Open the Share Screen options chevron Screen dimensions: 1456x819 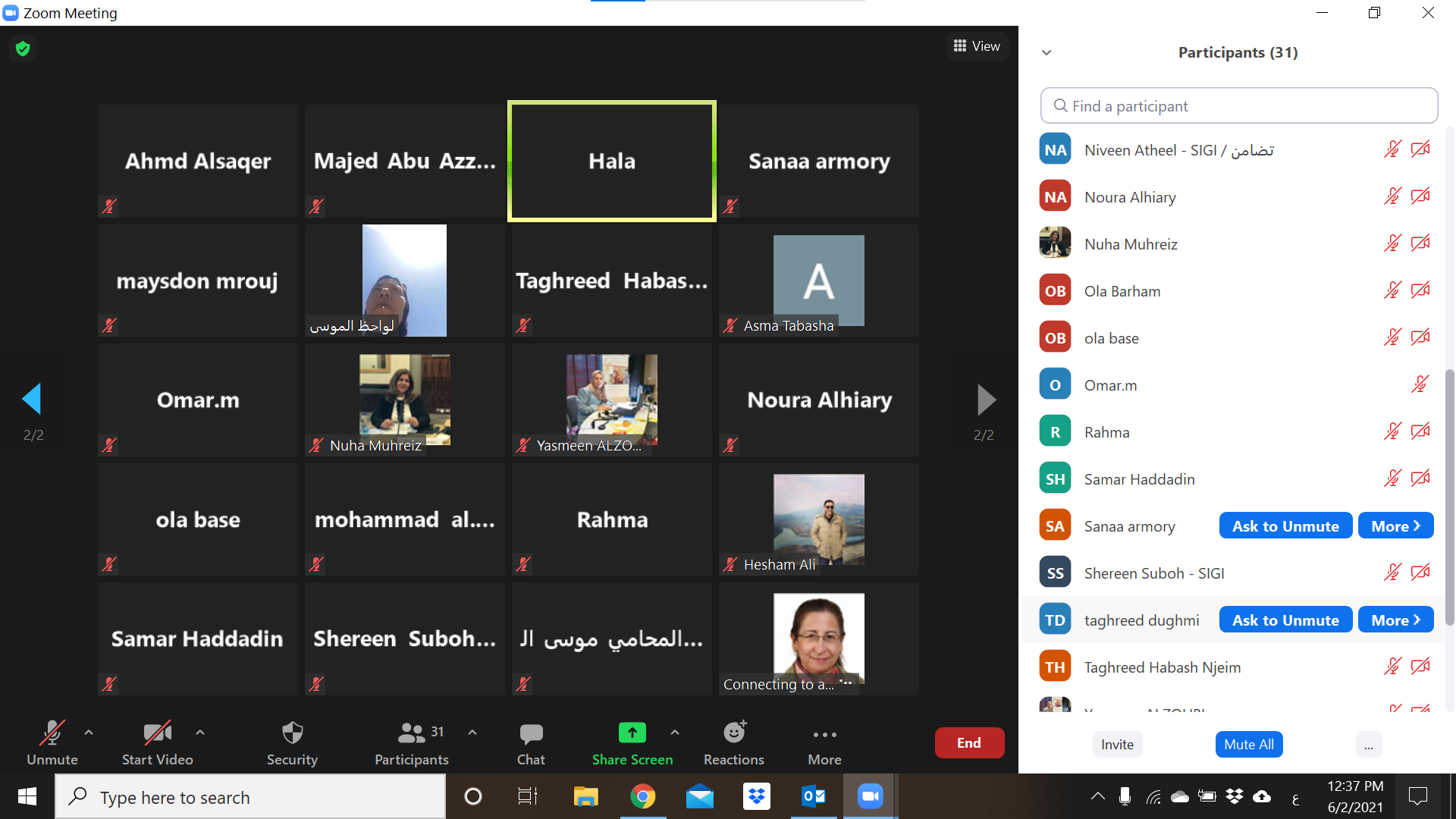click(x=675, y=733)
